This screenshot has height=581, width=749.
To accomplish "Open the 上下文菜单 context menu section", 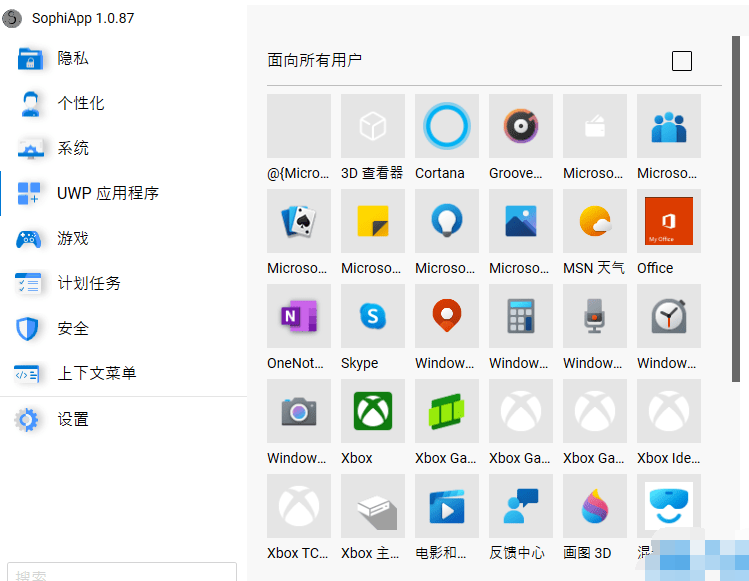I will (123, 373).
